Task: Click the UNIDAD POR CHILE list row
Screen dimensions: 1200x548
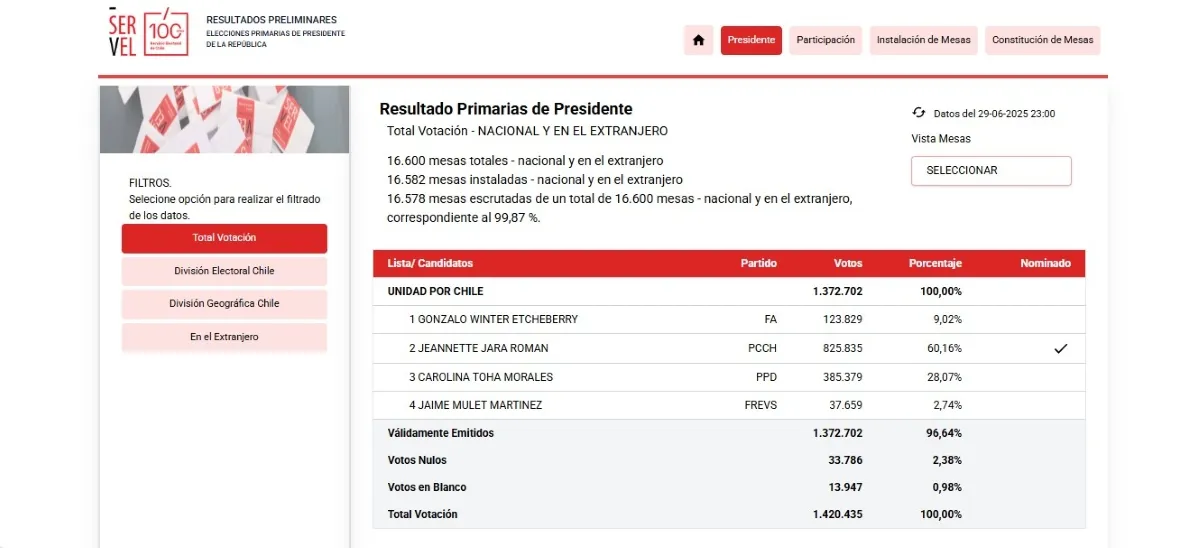Action: pos(729,291)
